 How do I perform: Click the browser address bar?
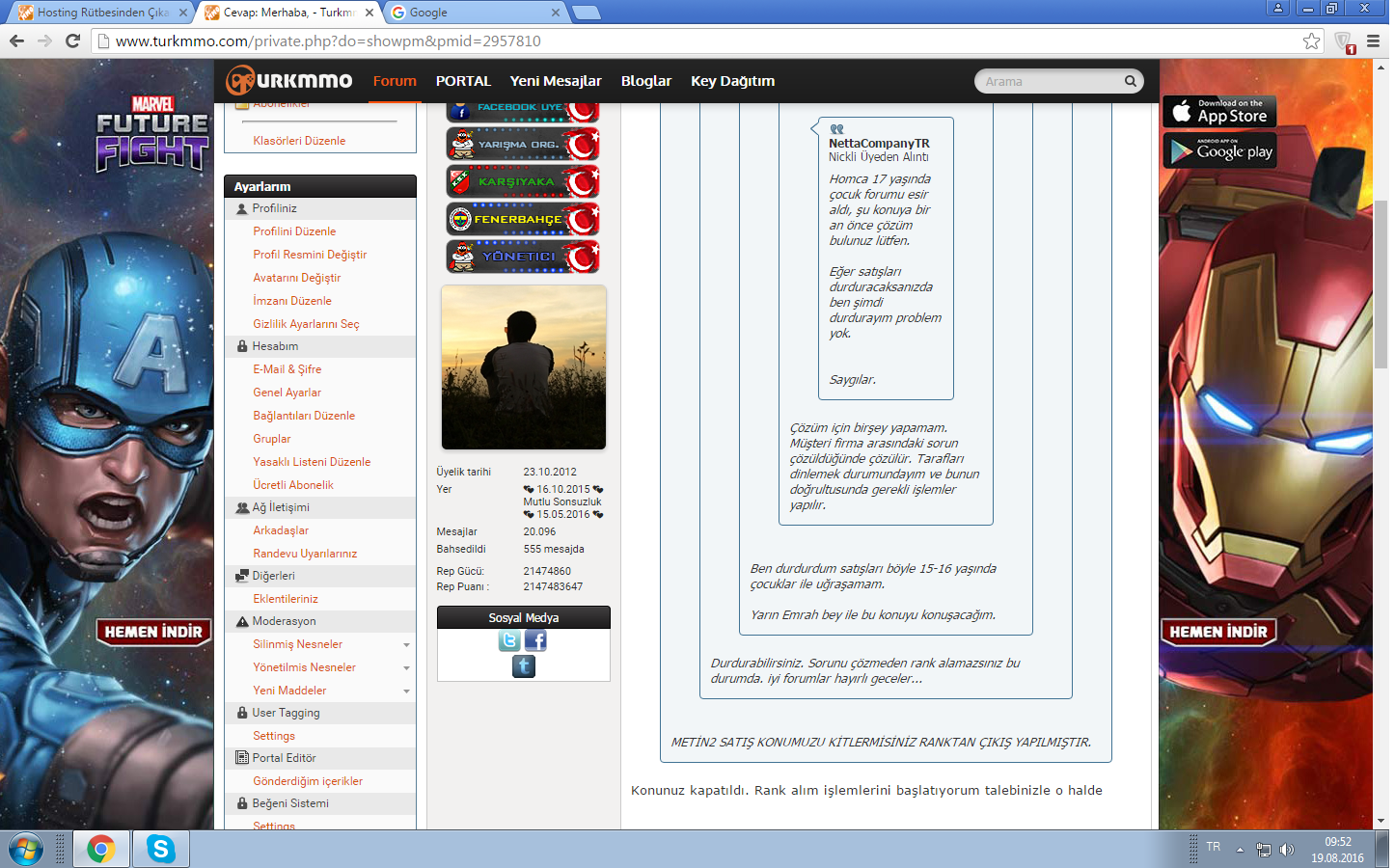point(704,41)
